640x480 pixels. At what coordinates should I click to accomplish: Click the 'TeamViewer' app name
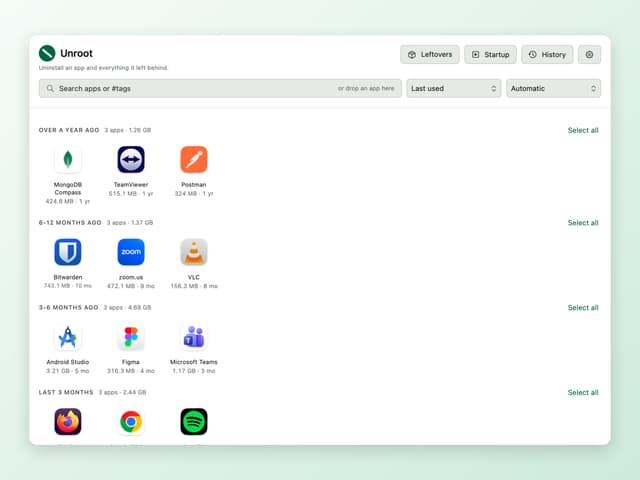tap(131, 185)
